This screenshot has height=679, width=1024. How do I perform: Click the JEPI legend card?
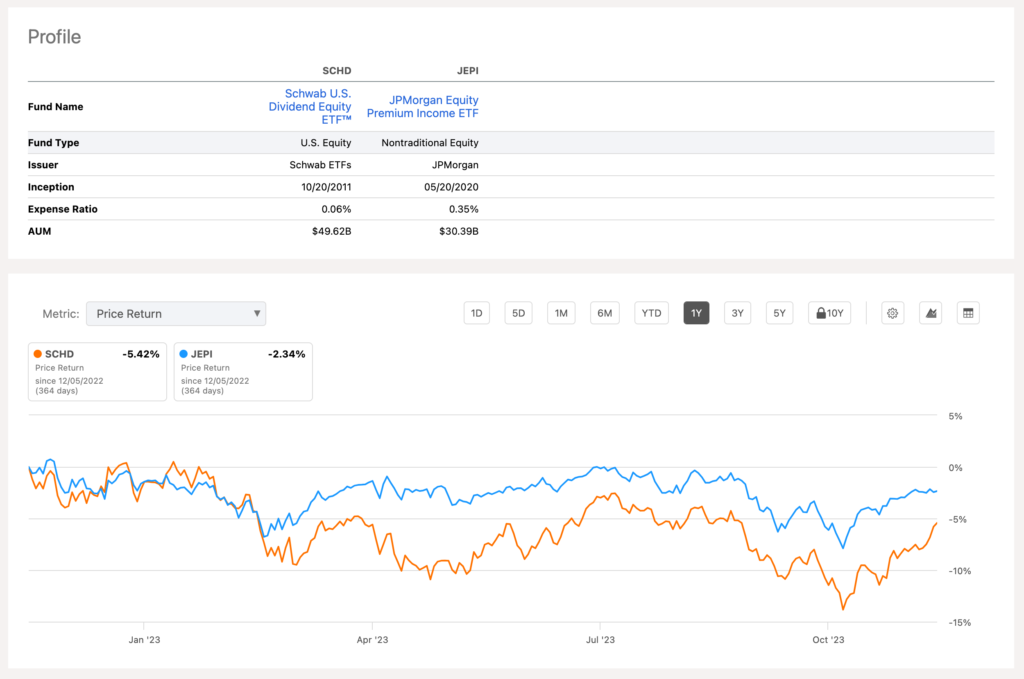(243, 371)
